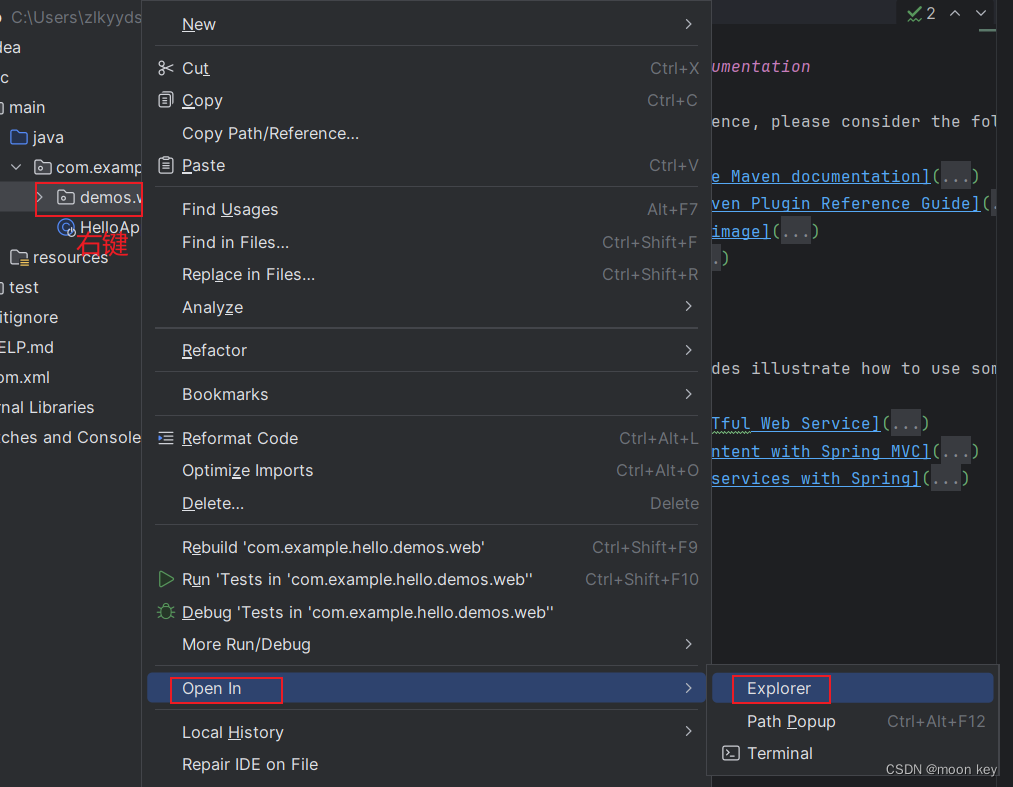This screenshot has width=1013, height=787.
Task: Select Delete menu entry
Action: click(x=426, y=503)
